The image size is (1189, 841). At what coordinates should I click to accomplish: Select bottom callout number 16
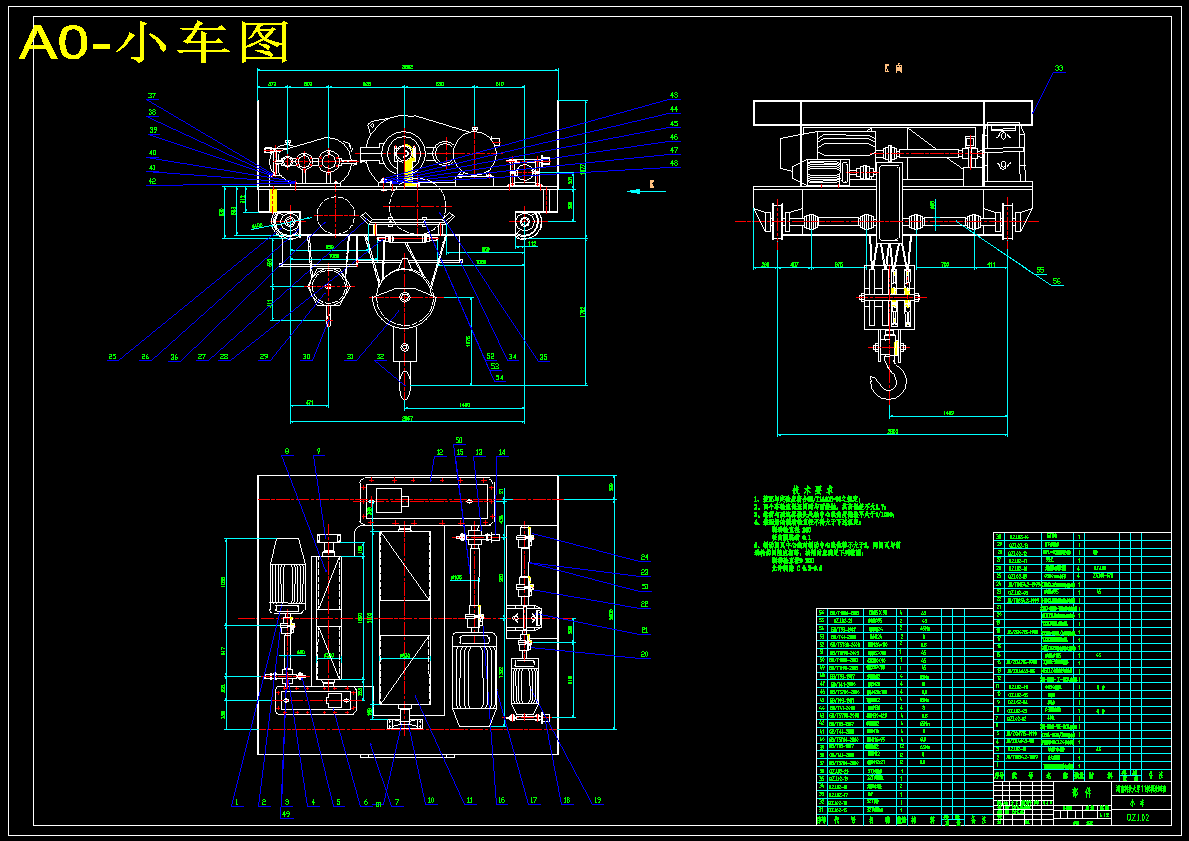point(501,799)
